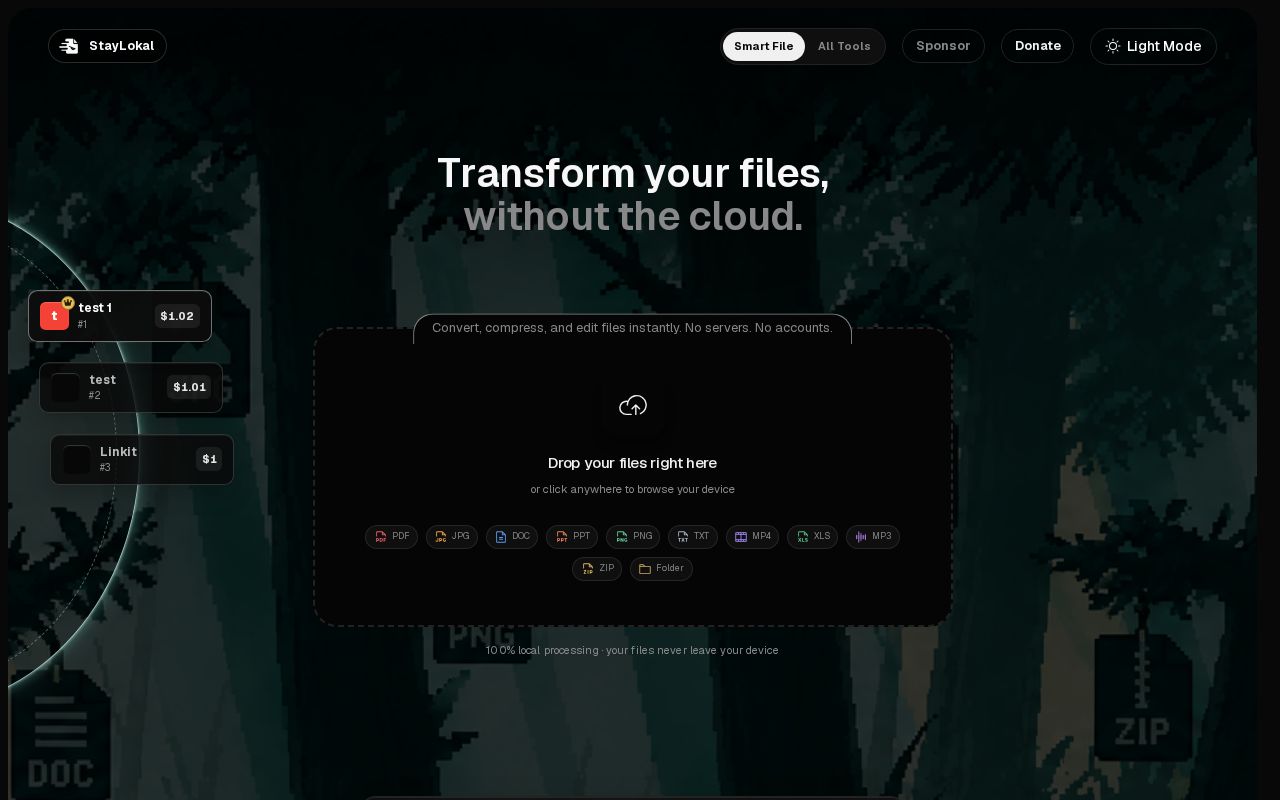This screenshot has height=800, width=1280.
Task: Click the dark avatar on Linkit card
Action: click(x=77, y=460)
